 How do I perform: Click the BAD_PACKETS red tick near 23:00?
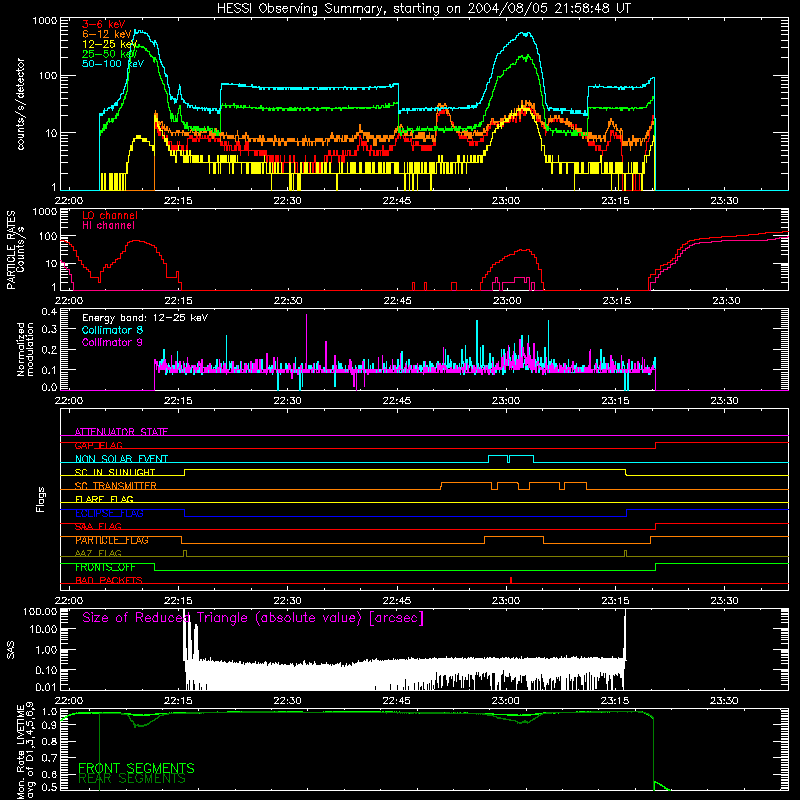coord(511,580)
